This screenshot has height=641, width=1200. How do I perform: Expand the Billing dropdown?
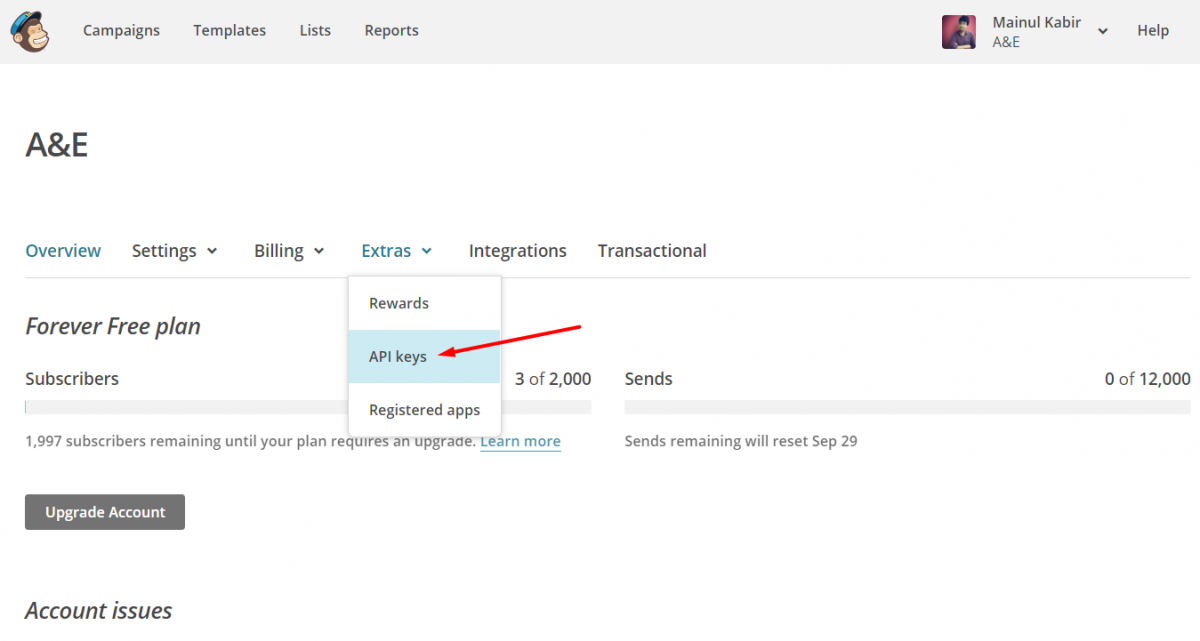[x=289, y=250]
